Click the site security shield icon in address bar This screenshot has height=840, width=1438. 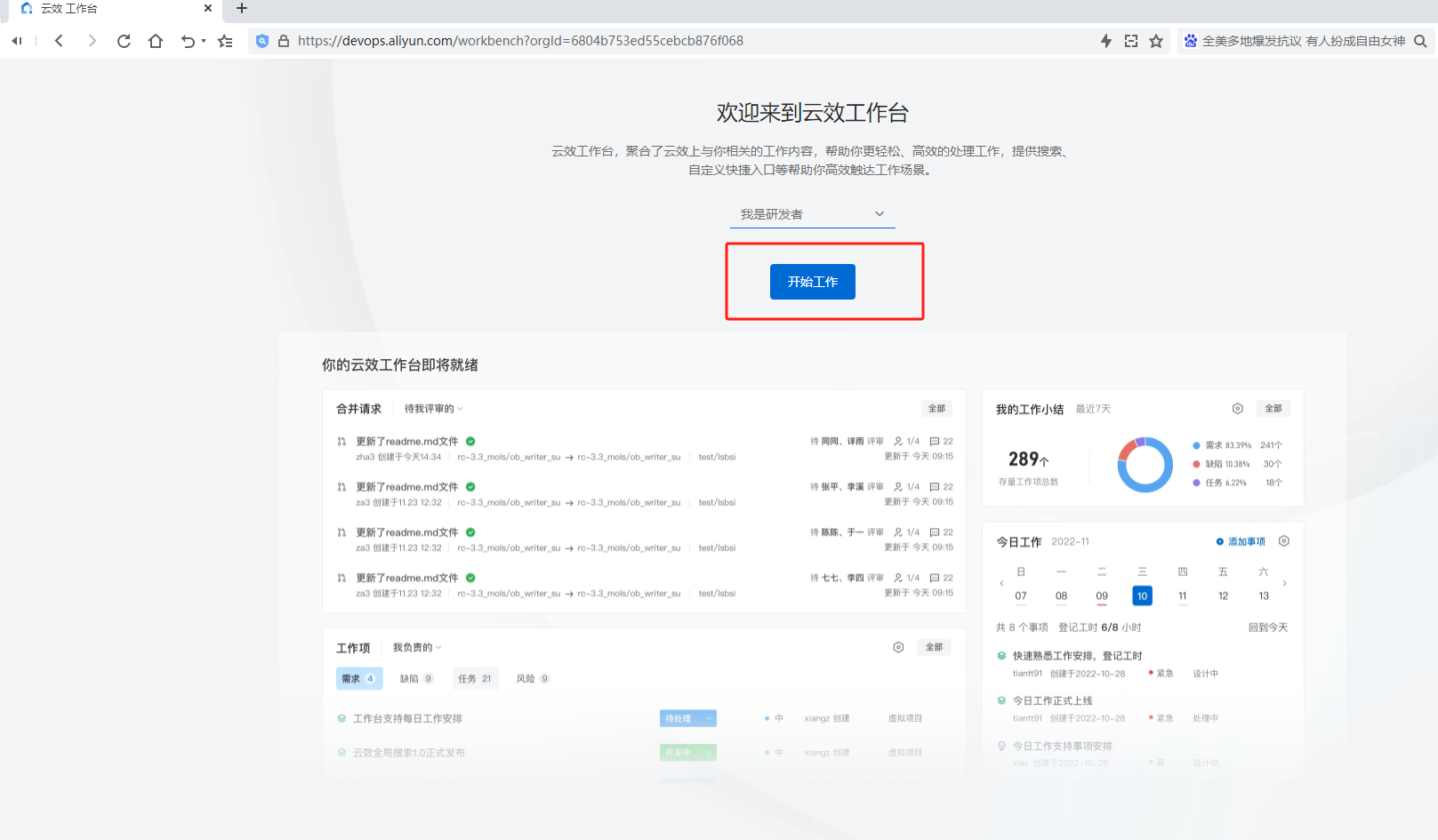pyautogui.click(x=262, y=41)
